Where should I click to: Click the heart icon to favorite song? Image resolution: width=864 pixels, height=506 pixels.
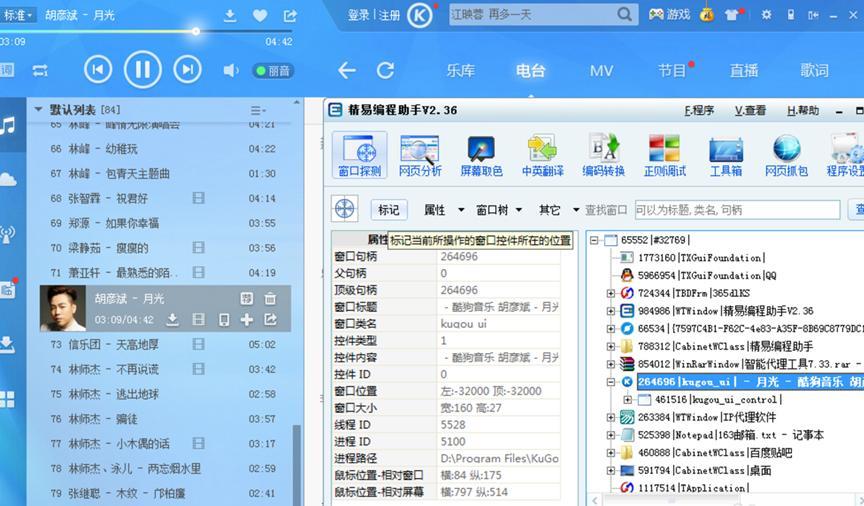(x=260, y=15)
